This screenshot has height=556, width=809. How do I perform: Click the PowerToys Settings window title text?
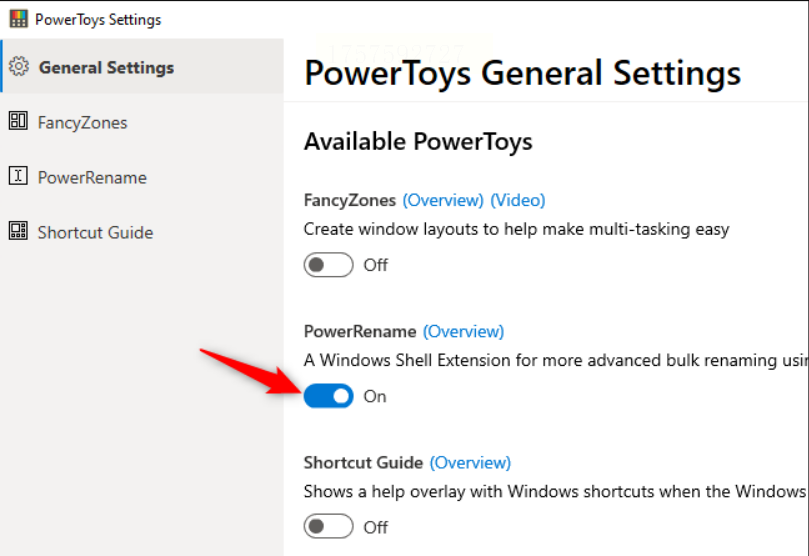pos(98,20)
